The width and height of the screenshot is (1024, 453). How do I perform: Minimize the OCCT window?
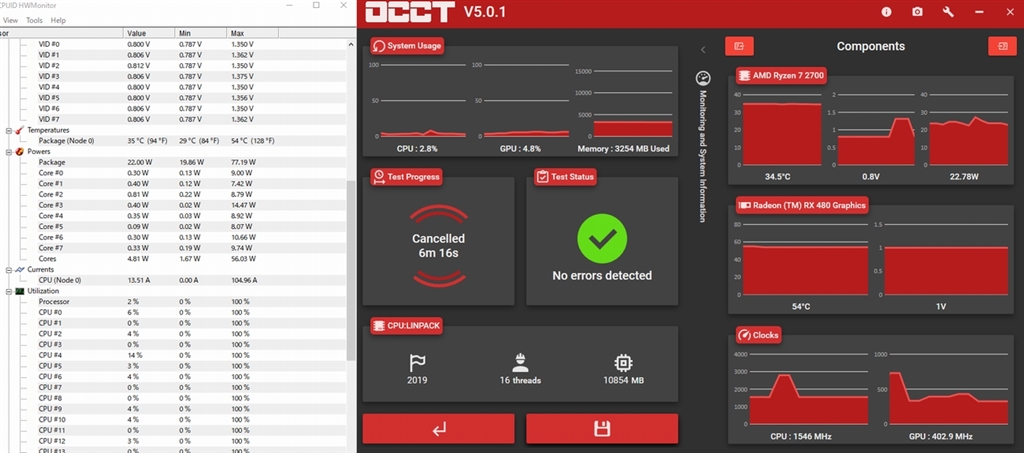[979, 12]
